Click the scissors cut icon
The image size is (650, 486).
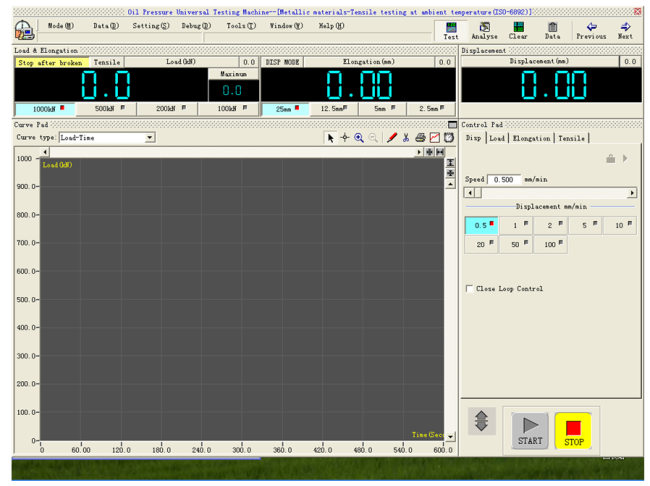point(406,138)
